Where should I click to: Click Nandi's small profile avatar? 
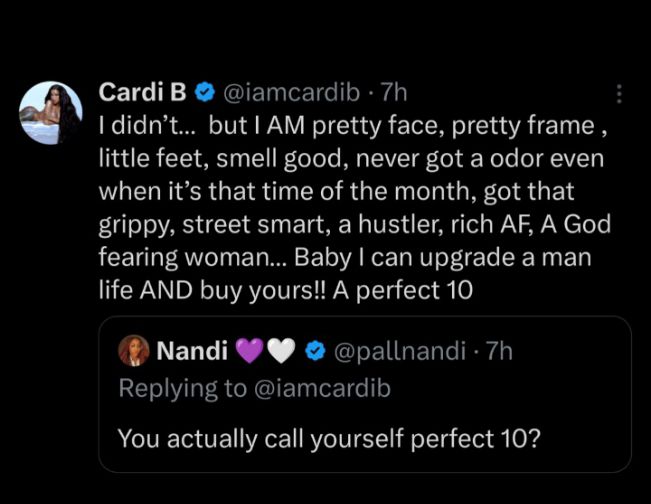132,351
